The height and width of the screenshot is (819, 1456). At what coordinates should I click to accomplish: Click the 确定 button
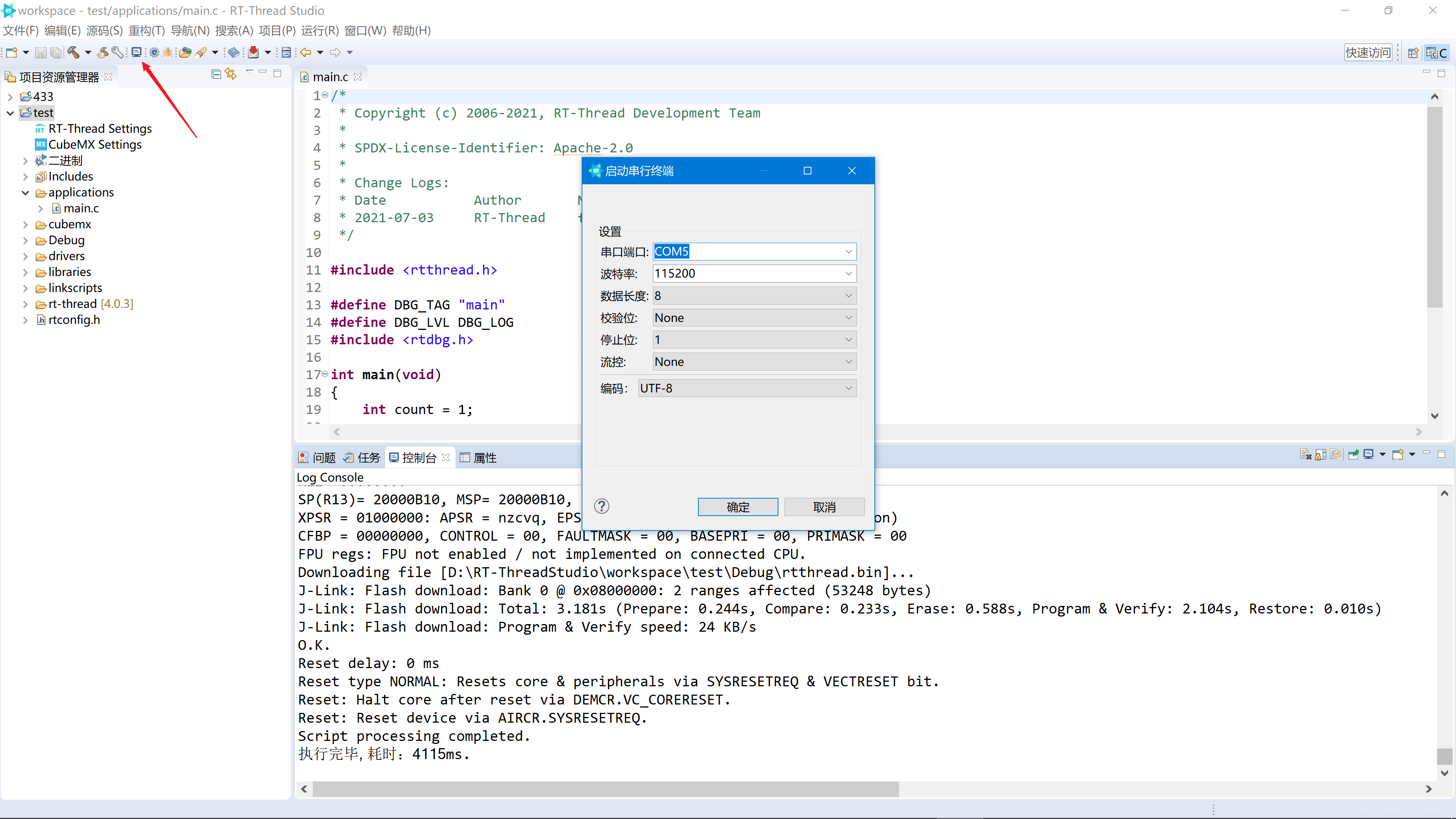[737, 507]
